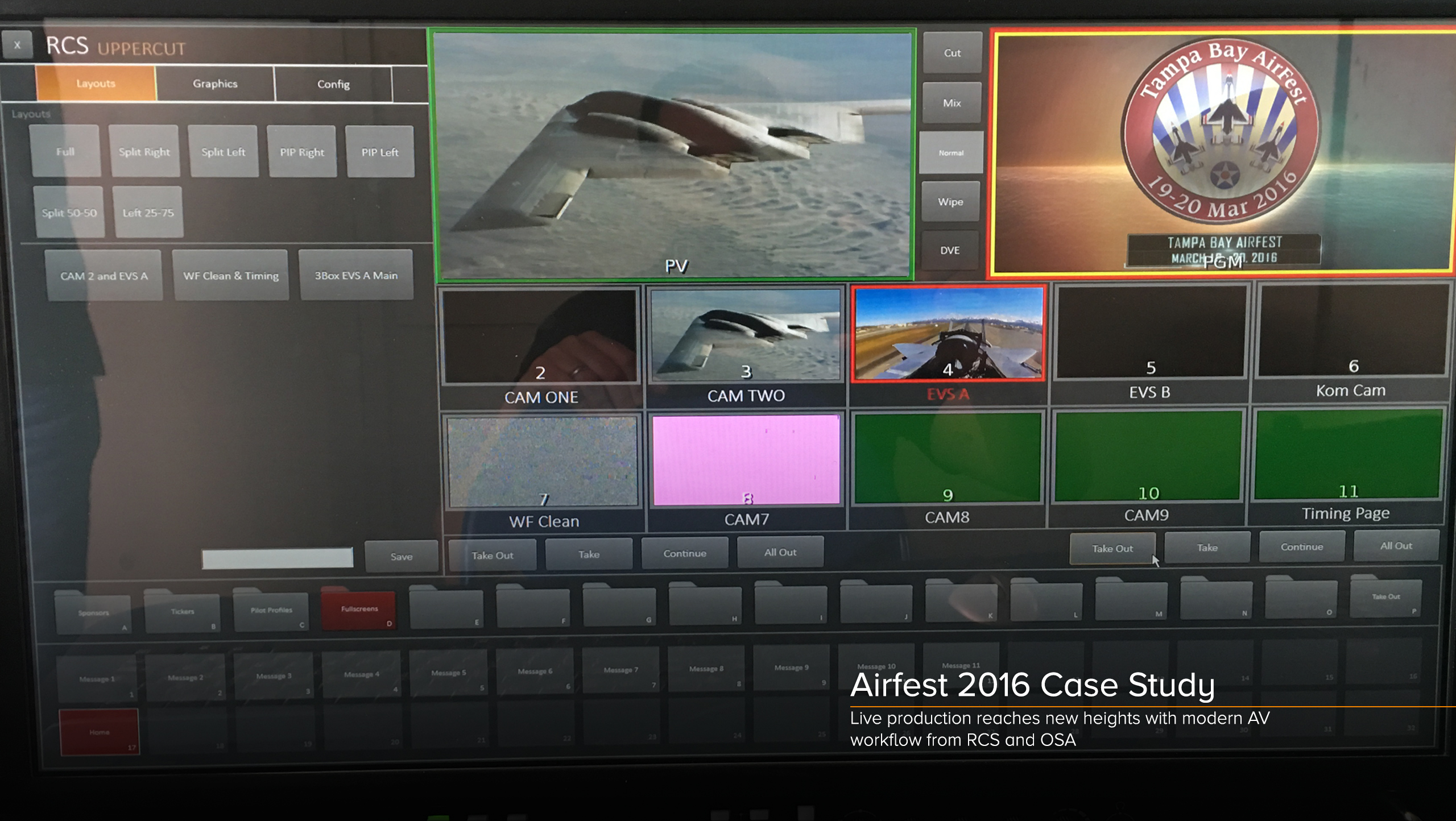Select the Cut transition
This screenshot has height=821, width=1456.
pos(952,53)
